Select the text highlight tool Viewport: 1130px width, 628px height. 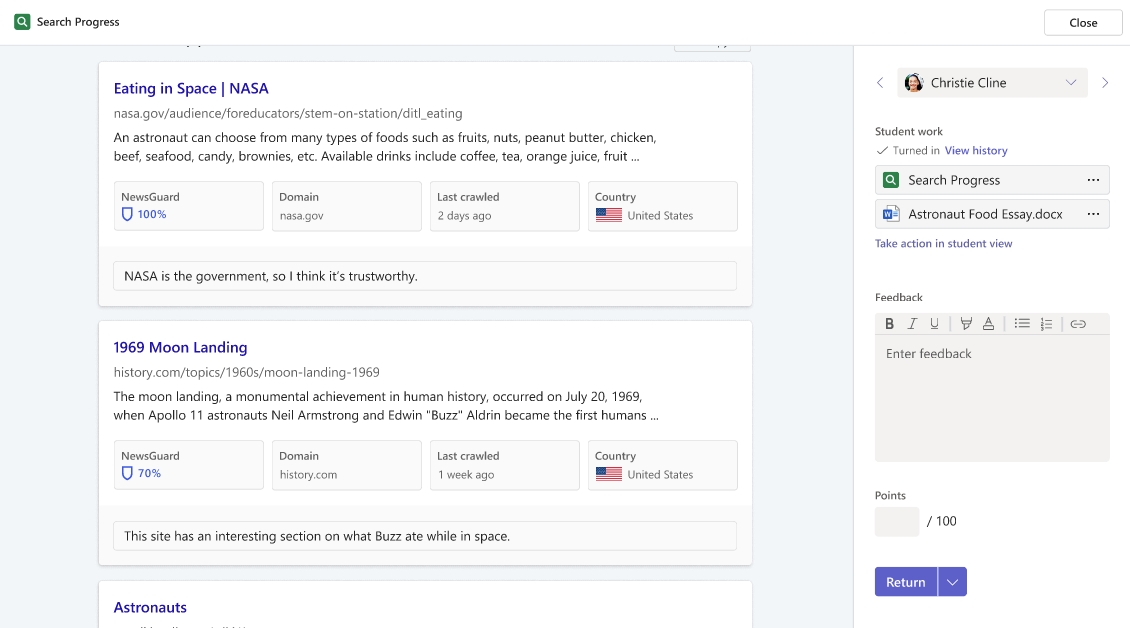966,324
